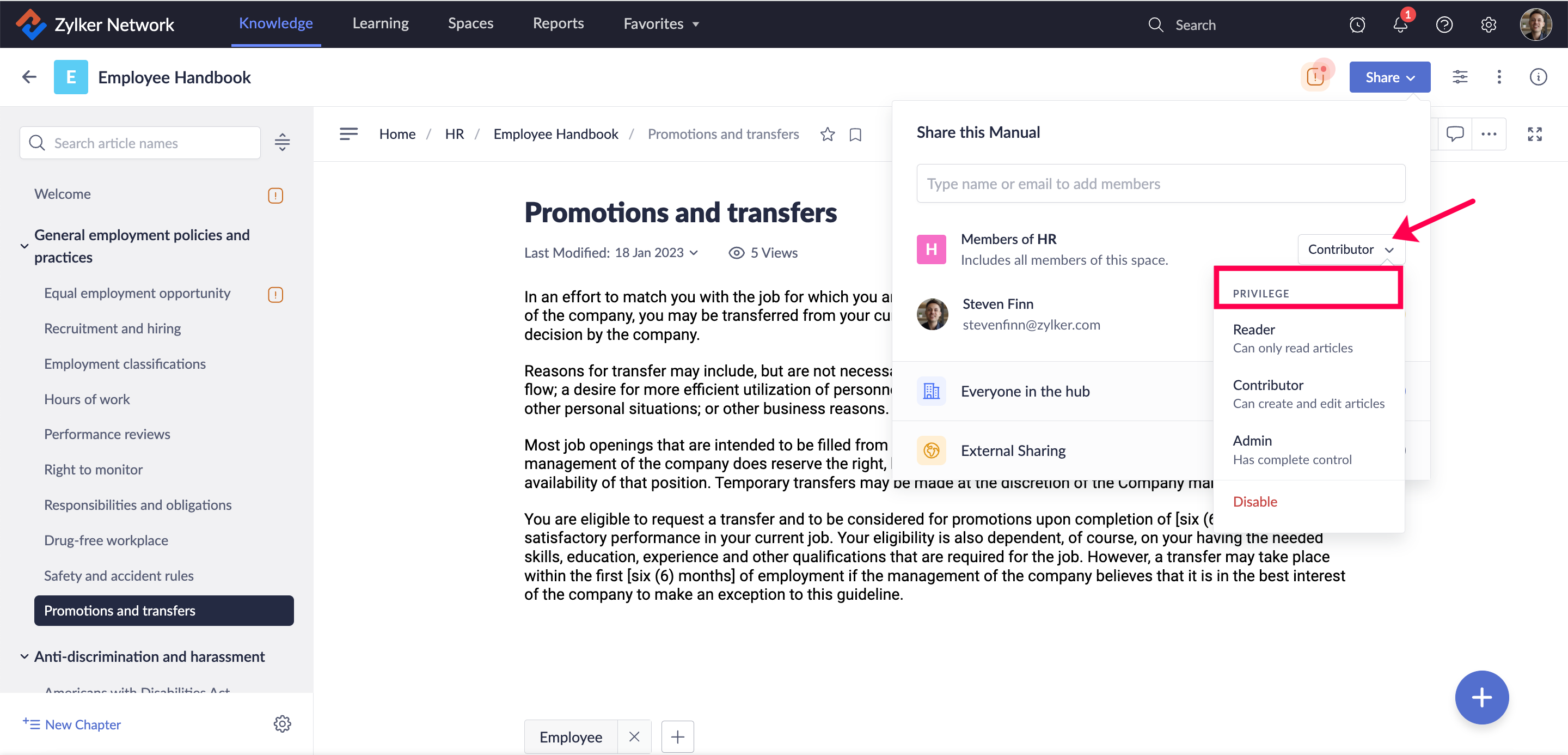Bookmark the Promotions and transfers article

855,135
